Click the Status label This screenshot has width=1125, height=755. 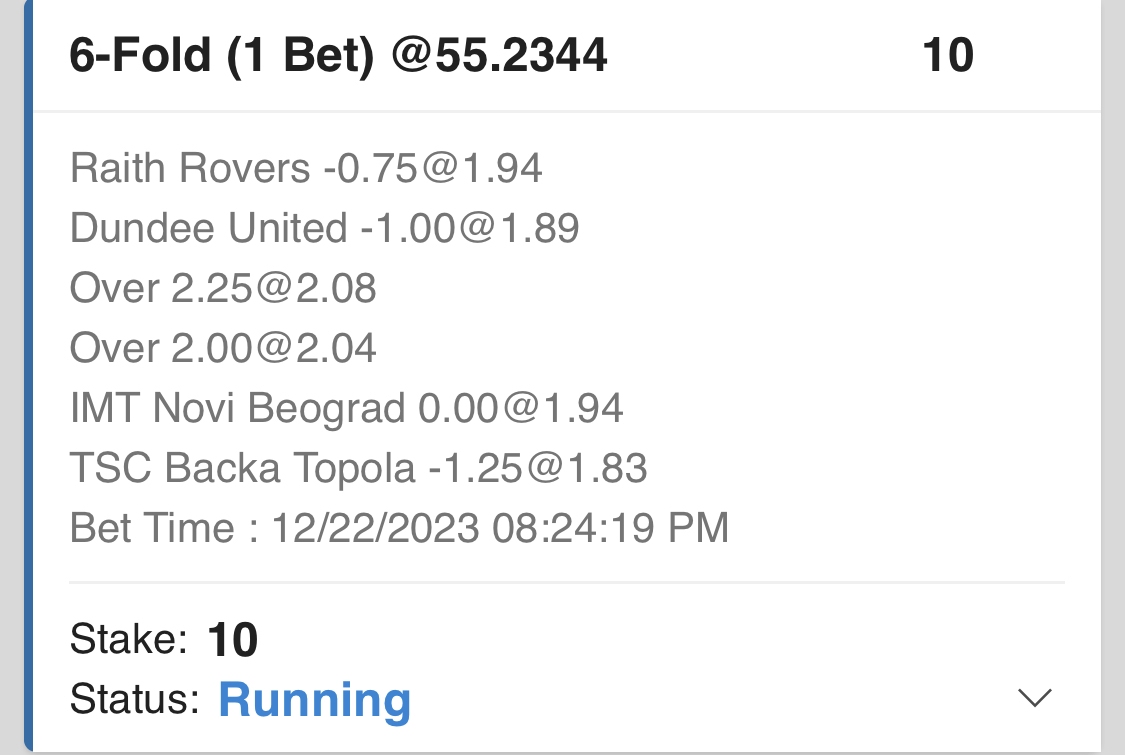(x=134, y=699)
